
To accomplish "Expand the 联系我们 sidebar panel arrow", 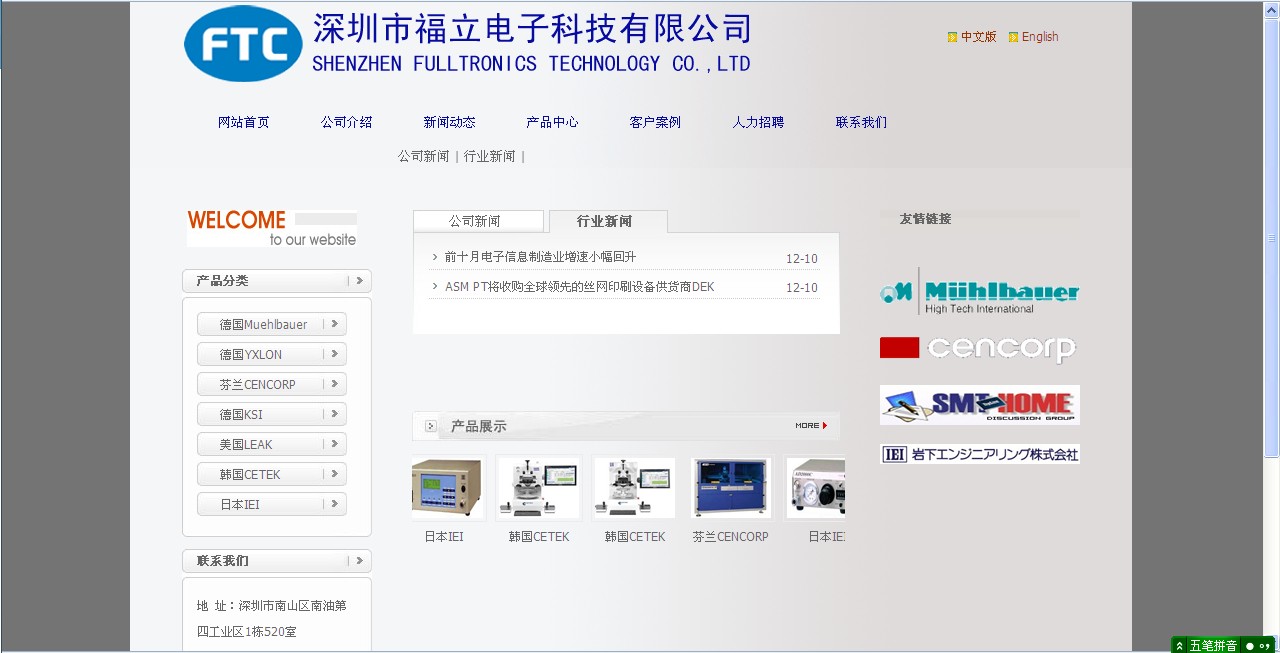I will click(x=360, y=561).
